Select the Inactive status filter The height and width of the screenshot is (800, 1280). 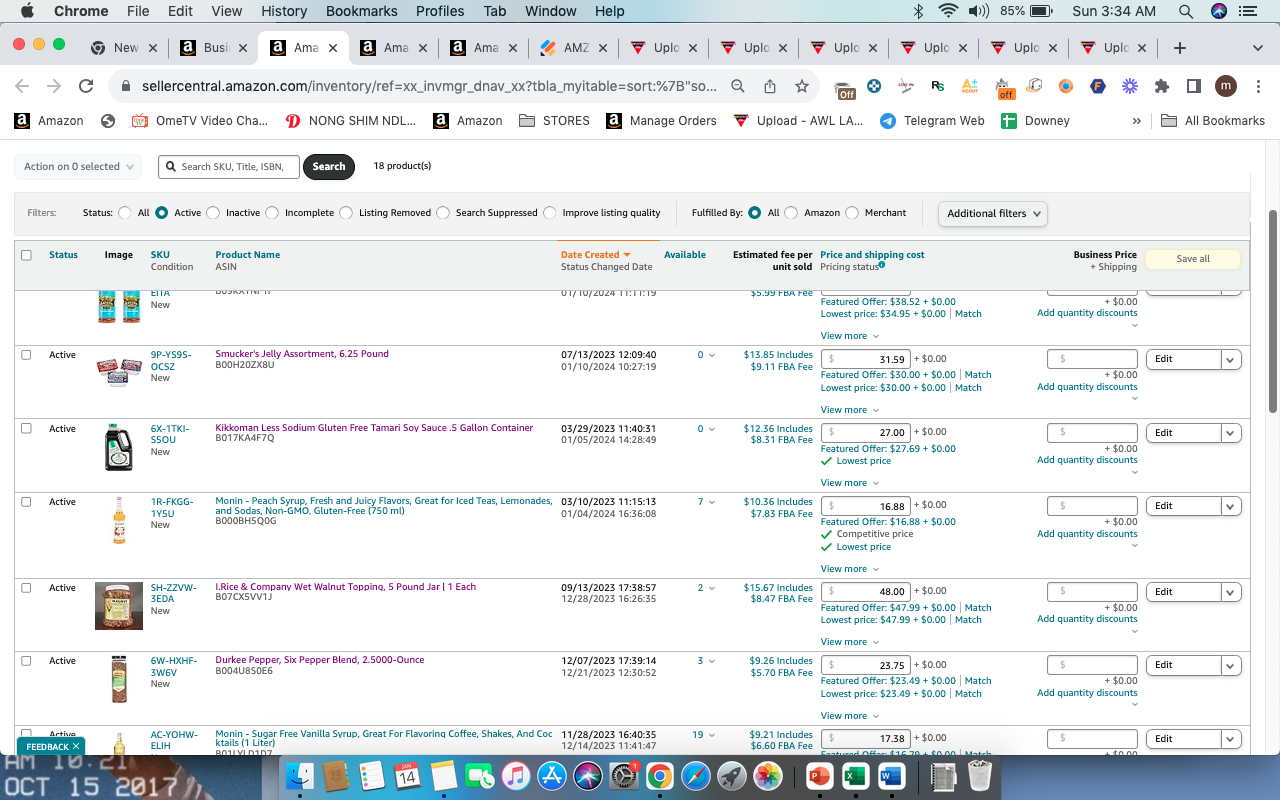[x=213, y=213]
